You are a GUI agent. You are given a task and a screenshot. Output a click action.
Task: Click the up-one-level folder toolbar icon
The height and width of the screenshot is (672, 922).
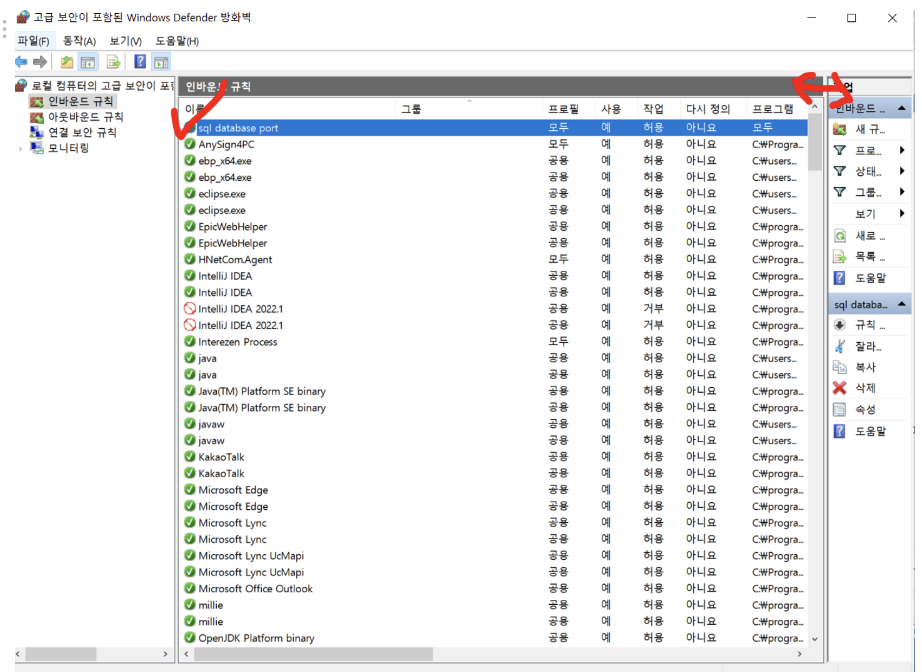click(67, 62)
